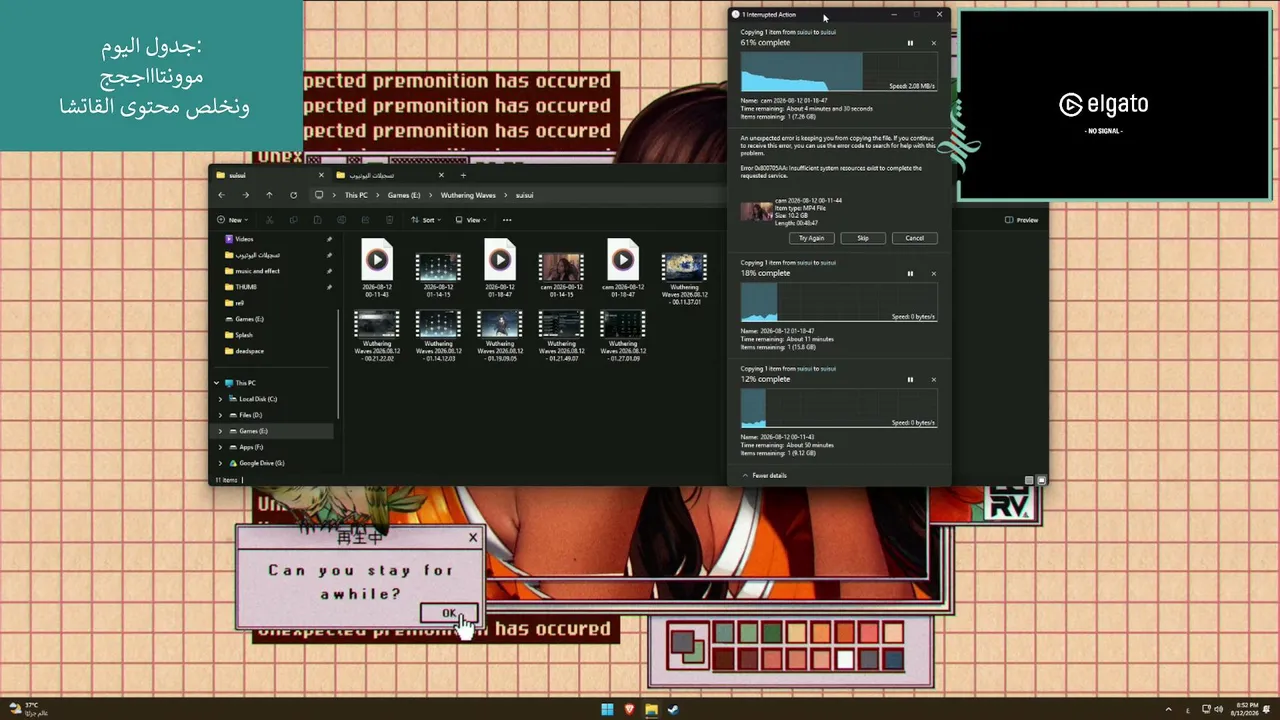The height and width of the screenshot is (720, 1280).
Task: Expand Local Disk (C:) in sidebar
Action: 221,399
